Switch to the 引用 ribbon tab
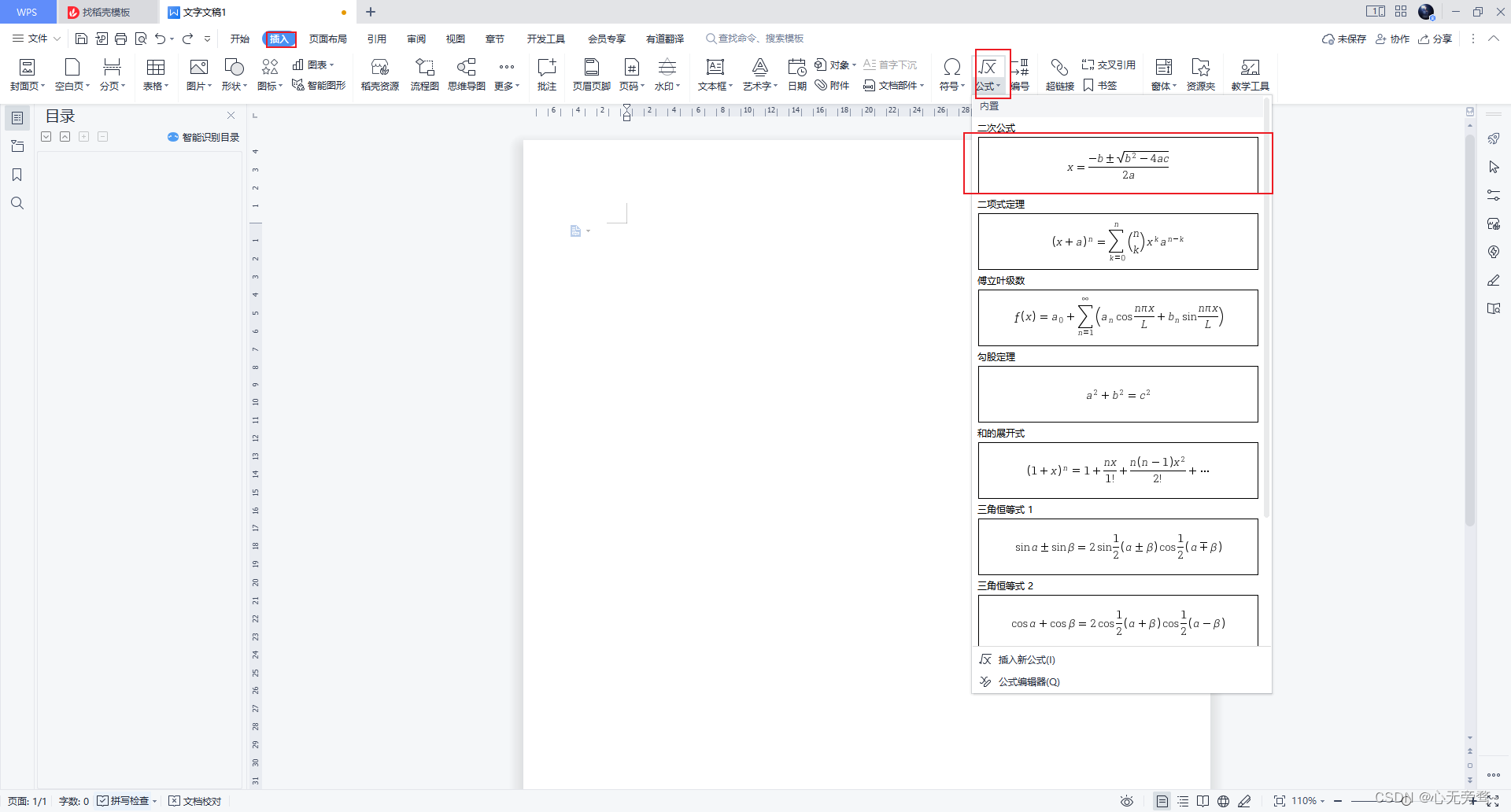Screen dimensions: 1511x812 point(377,39)
